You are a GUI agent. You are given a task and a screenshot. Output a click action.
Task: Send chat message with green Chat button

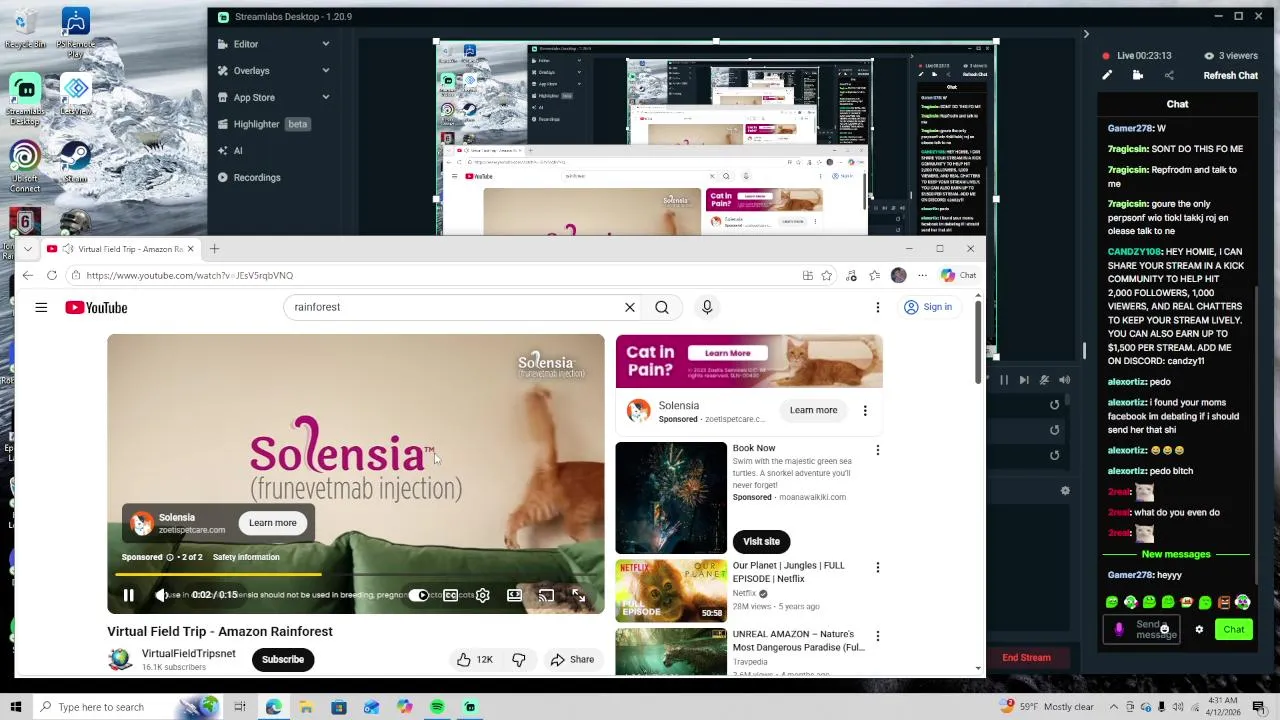click(x=1234, y=629)
